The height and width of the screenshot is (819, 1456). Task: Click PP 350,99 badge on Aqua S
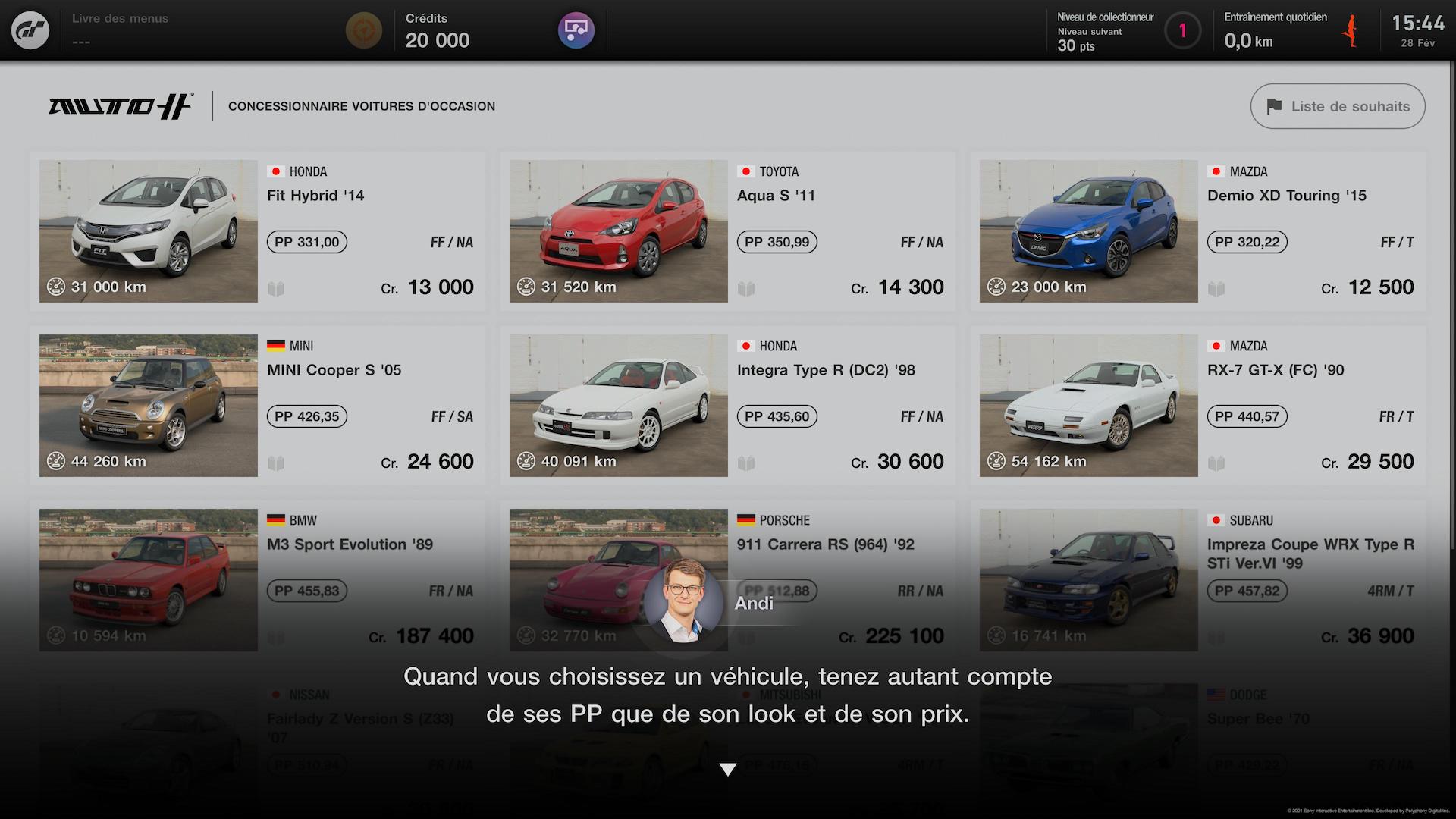click(777, 242)
